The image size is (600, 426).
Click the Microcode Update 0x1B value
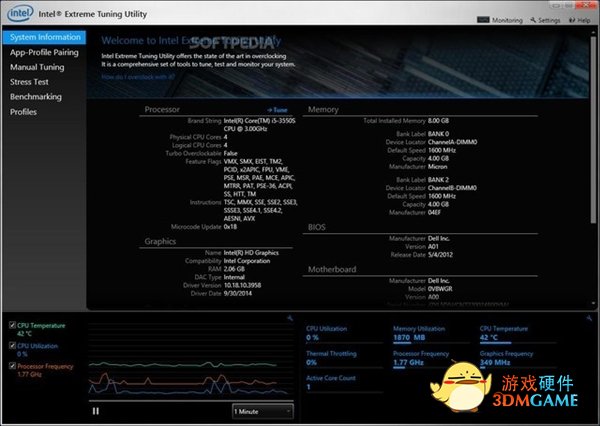pos(230,227)
